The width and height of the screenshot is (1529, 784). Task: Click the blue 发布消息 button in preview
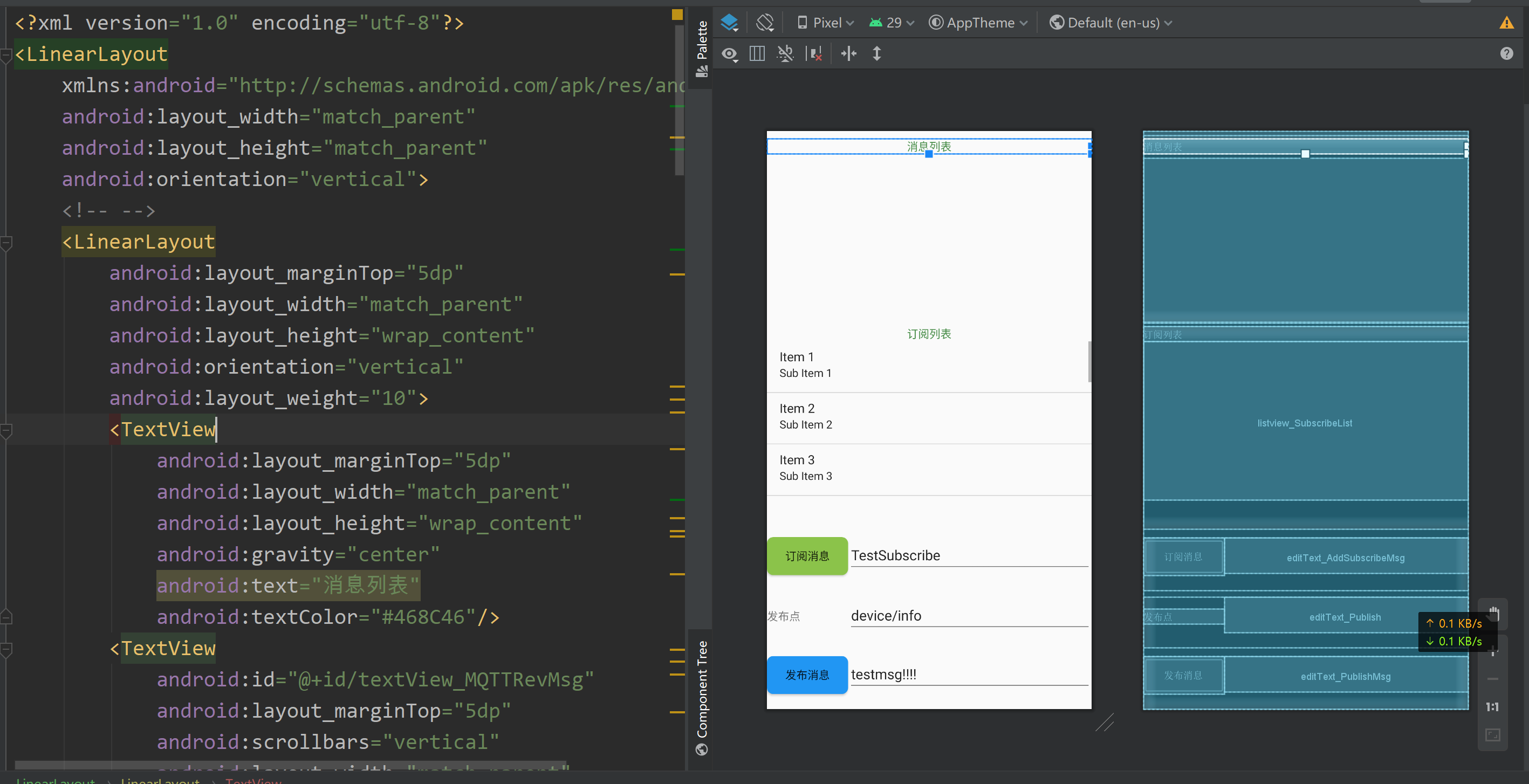coord(807,675)
